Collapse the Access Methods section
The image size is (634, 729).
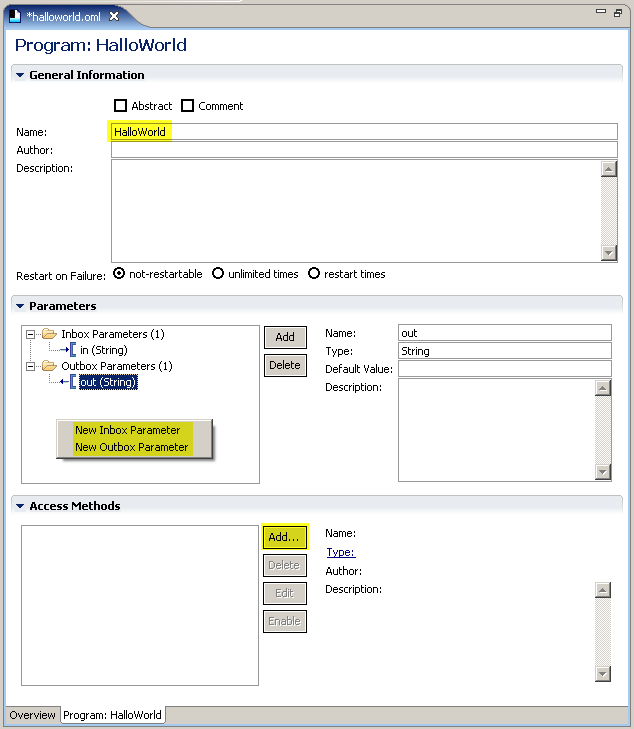point(20,506)
